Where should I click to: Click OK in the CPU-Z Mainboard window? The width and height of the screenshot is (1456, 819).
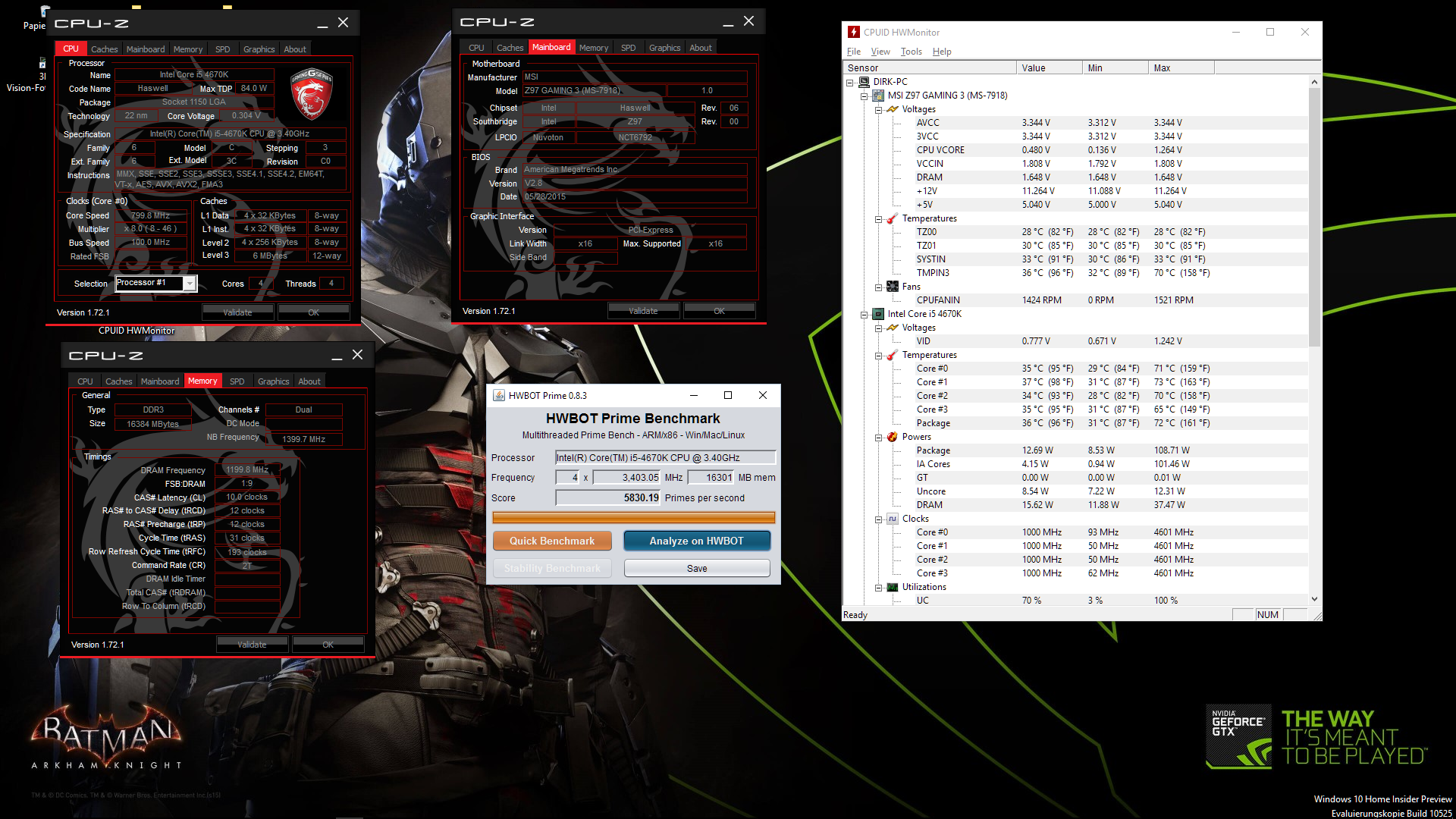719,311
